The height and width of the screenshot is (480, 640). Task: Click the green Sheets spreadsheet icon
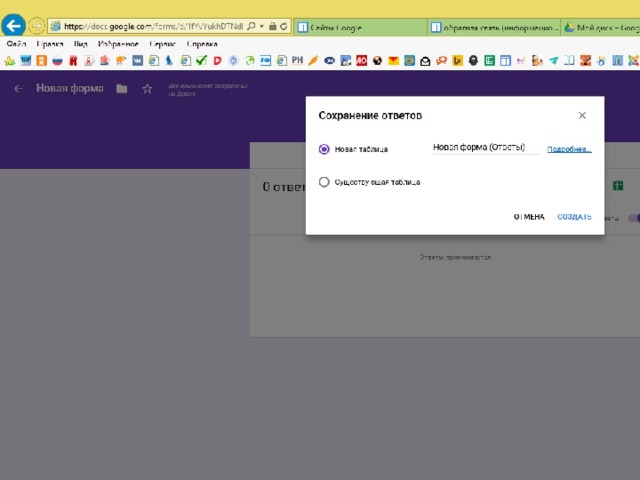(618, 186)
